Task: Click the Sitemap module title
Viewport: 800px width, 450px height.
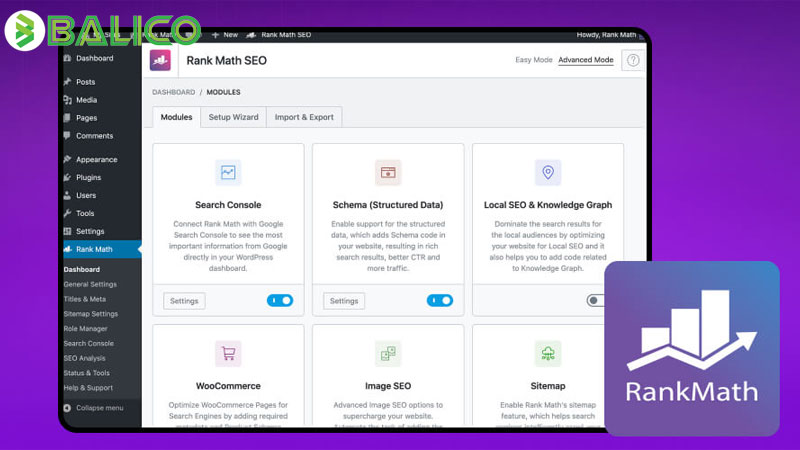Action: (x=548, y=386)
